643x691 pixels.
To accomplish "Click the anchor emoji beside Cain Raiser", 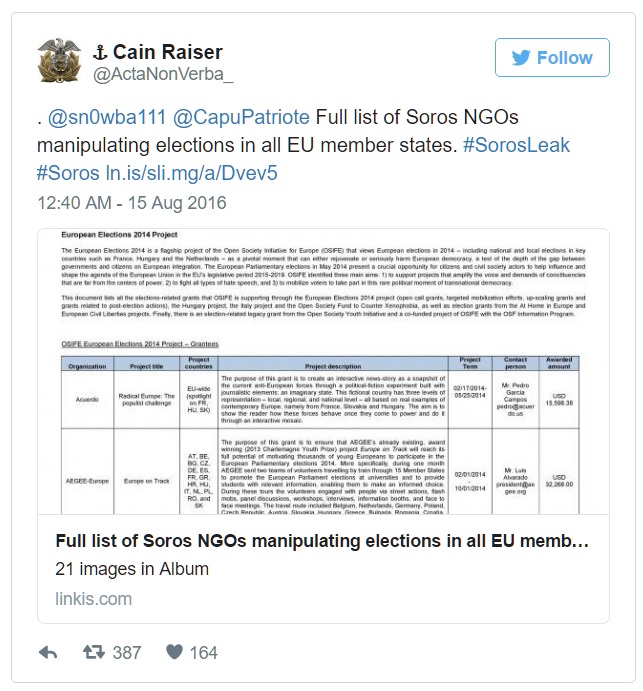I will (99, 52).
